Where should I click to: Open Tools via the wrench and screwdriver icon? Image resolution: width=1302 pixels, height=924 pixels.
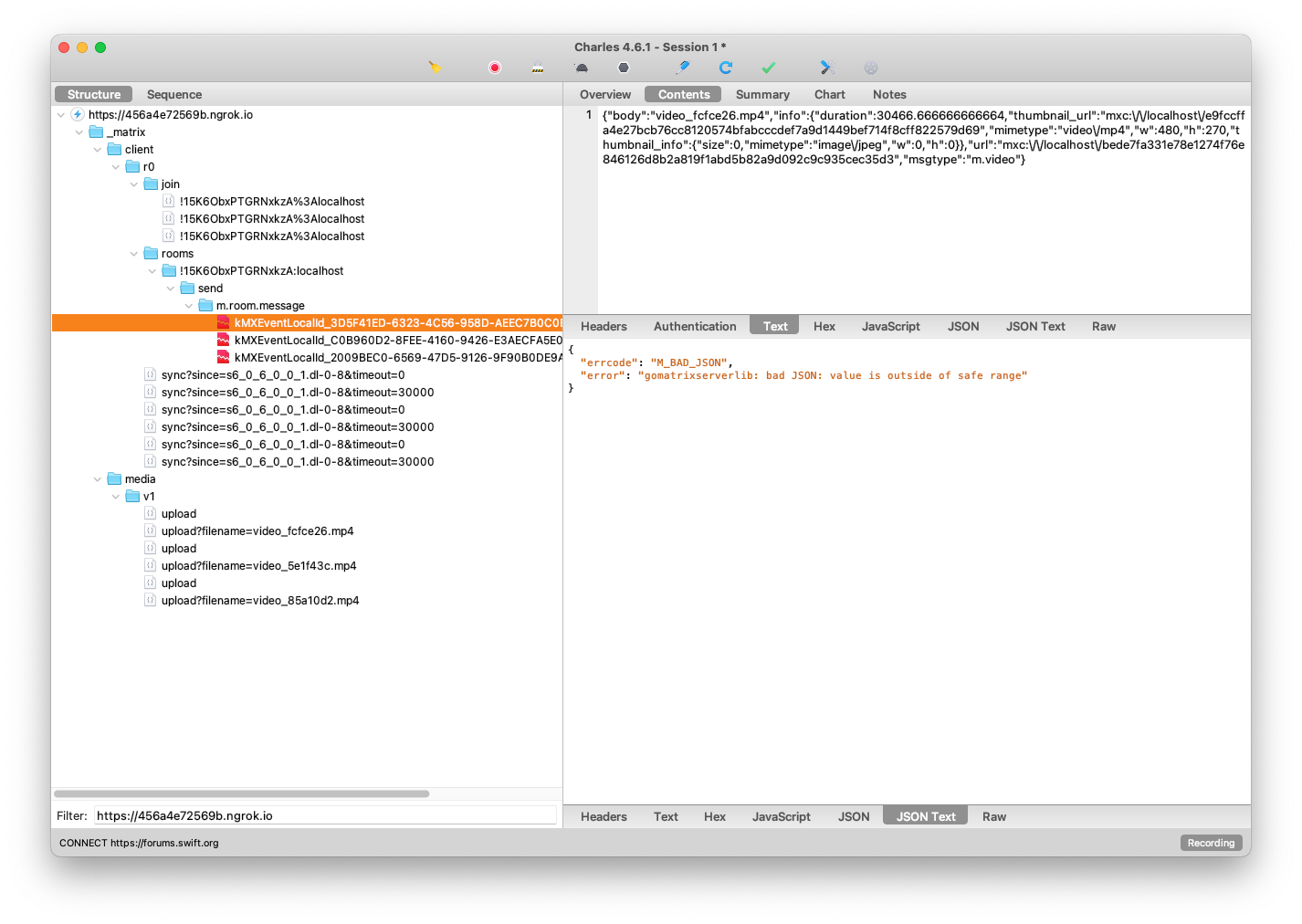point(826,67)
